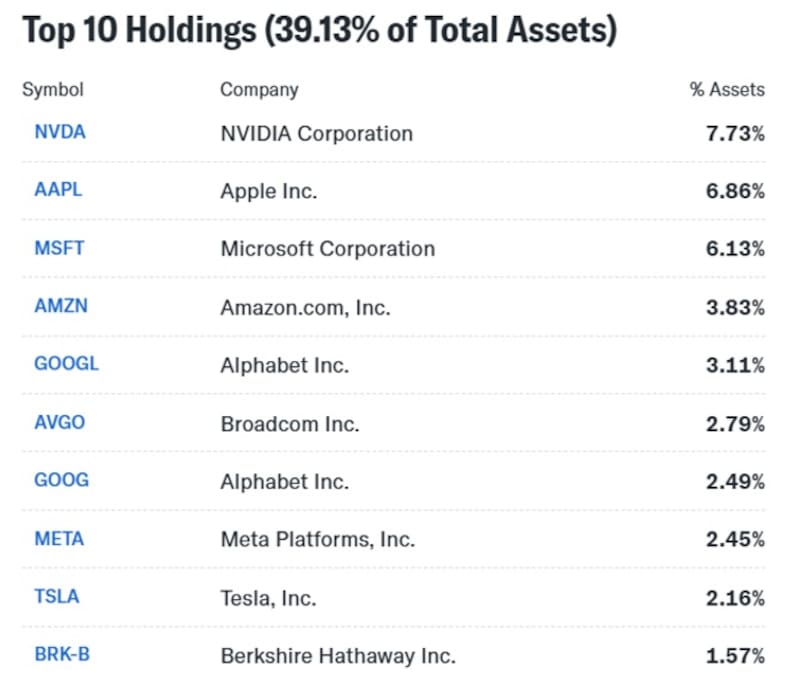Click Tesla's 2.16% assets value
Viewport: 800px width, 685px height.
735,598
